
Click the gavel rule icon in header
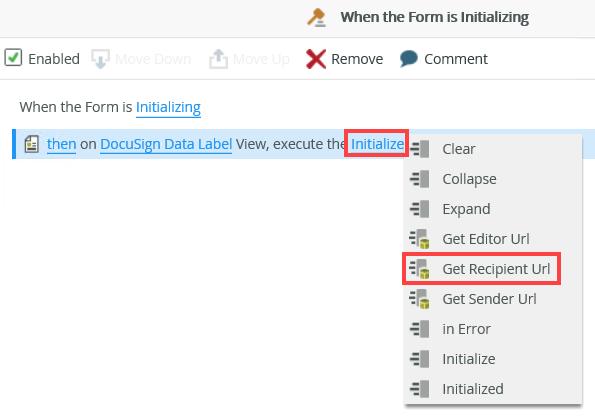click(x=316, y=17)
